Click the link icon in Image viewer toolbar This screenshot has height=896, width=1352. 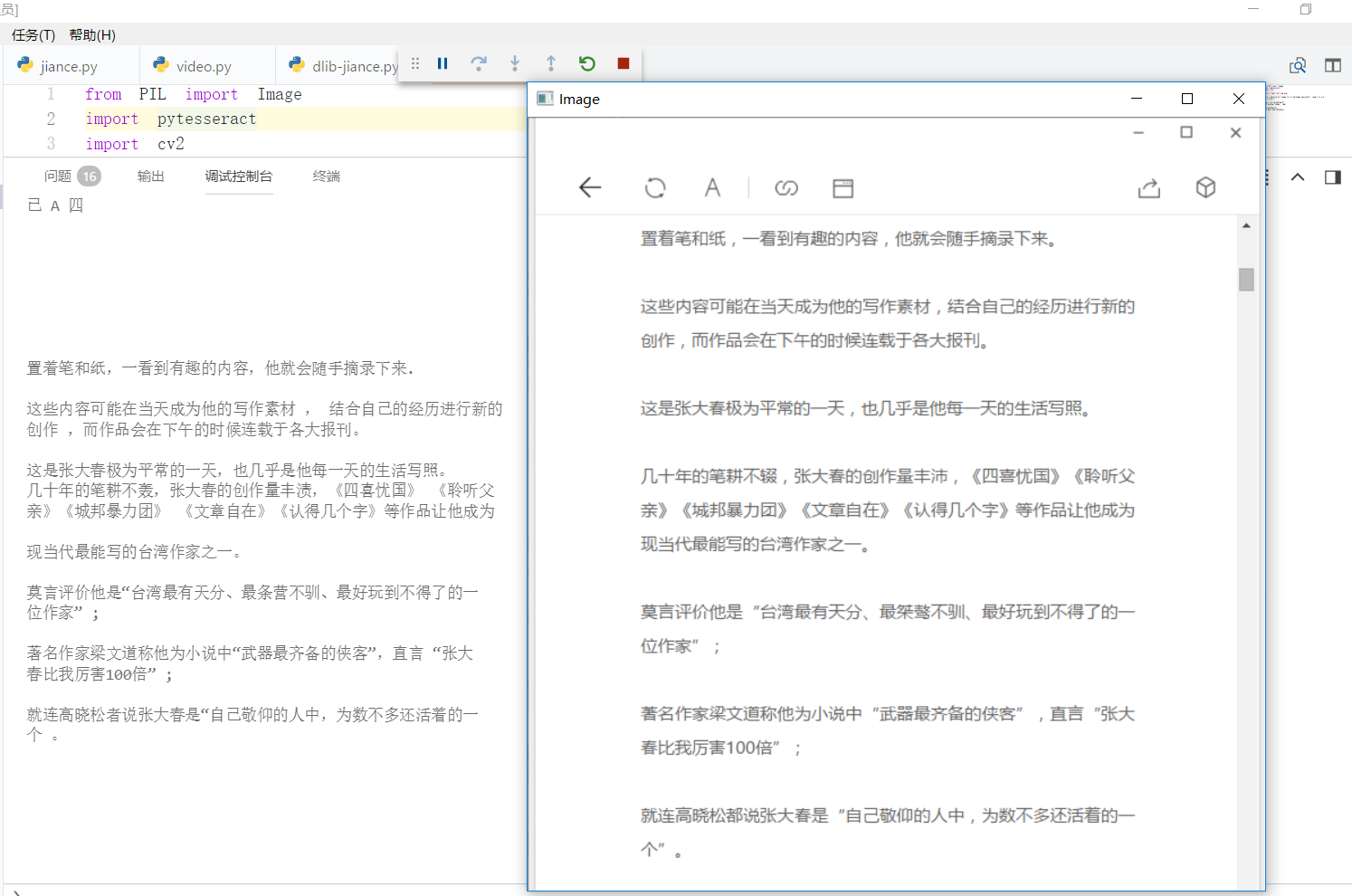coord(785,187)
